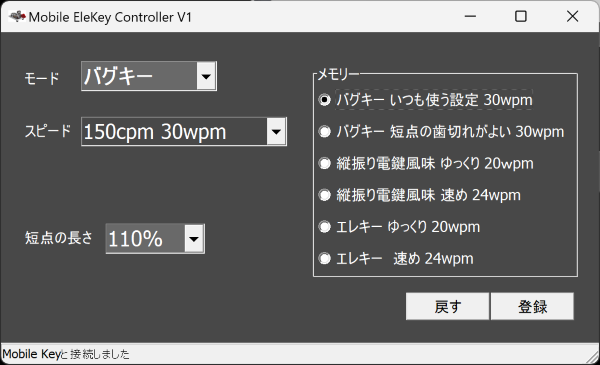Select memory エレキー 速め 24wpm

pyautogui.click(x=396, y=259)
